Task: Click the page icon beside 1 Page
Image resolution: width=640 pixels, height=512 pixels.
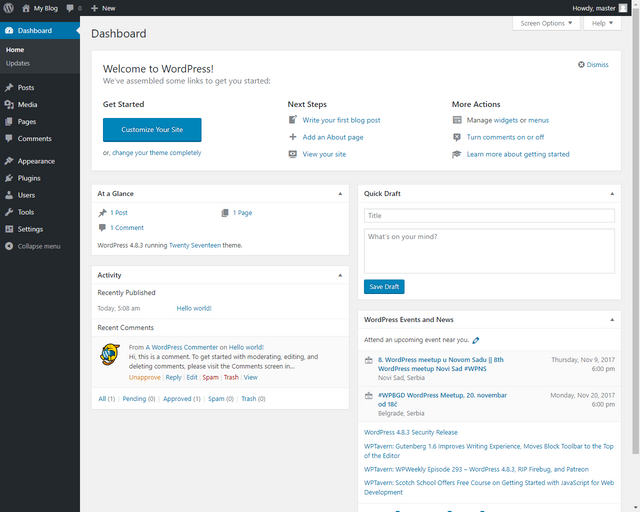Action: tap(225, 213)
